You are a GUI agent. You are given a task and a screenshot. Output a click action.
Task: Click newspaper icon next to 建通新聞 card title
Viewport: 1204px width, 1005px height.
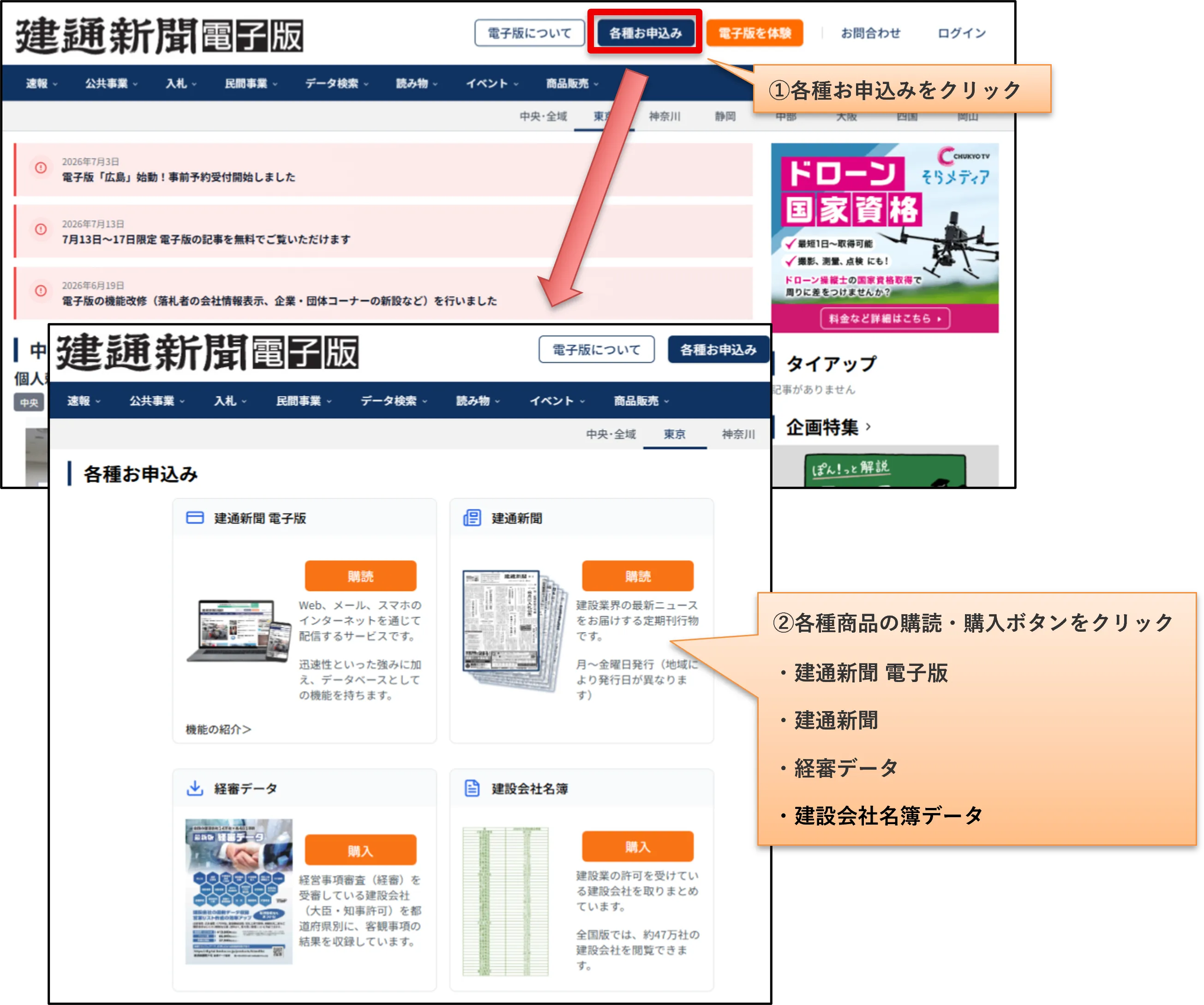pos(472,518)
